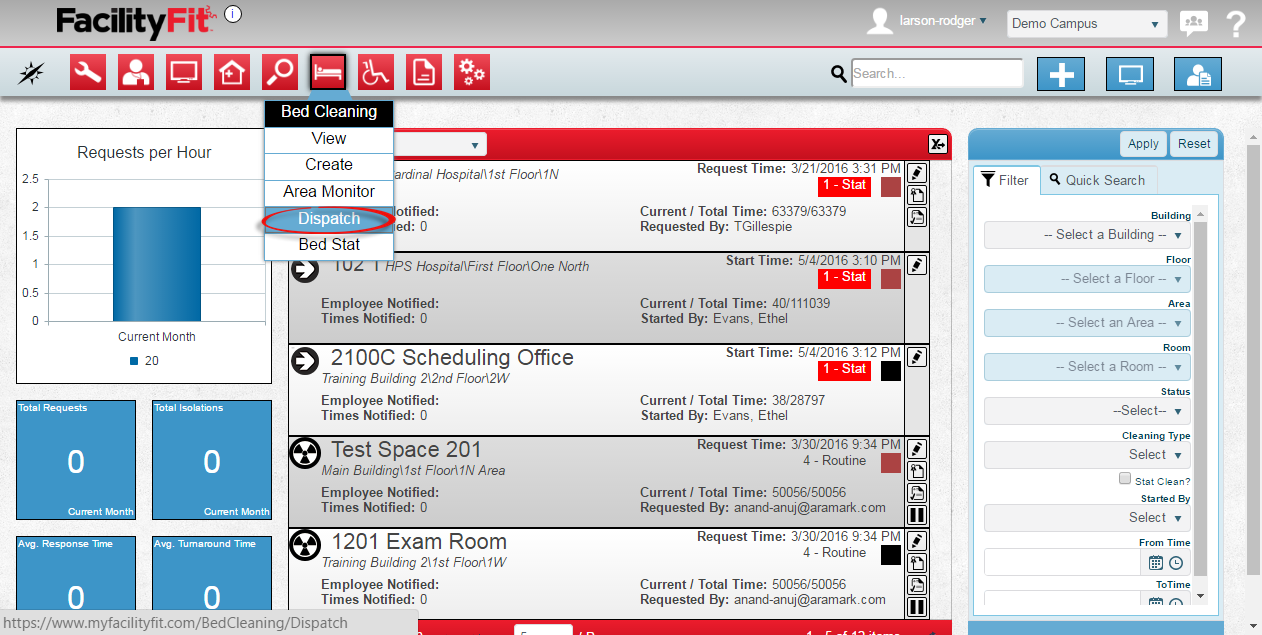Select Dispatch from Bed Cleaning menu
The width and height of the screenshot is (1262, 635).
328,219
